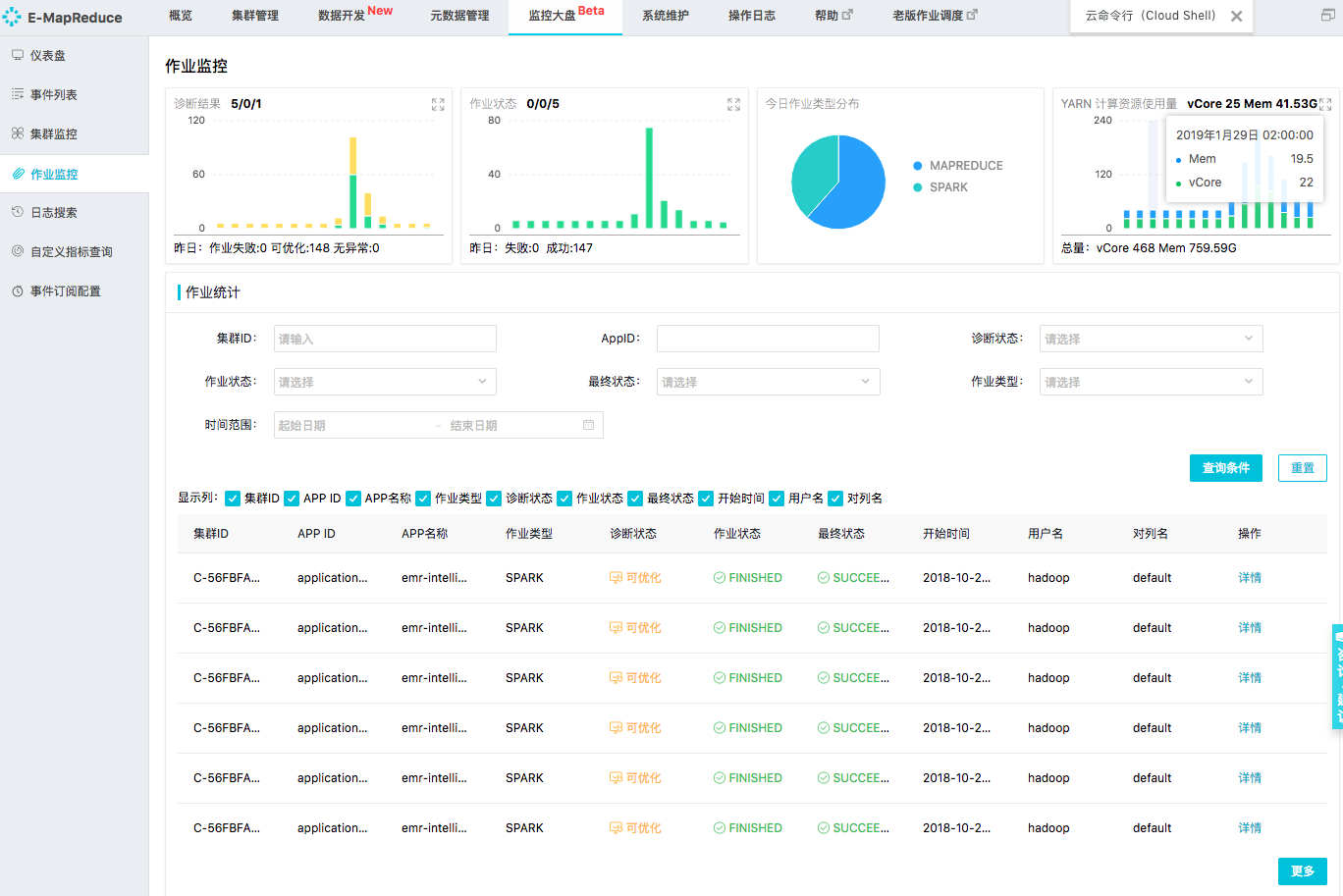Click the calendar icon in 时间范围 field
1343x896 pixels.
pyautogui.click(x=589, y=425)
